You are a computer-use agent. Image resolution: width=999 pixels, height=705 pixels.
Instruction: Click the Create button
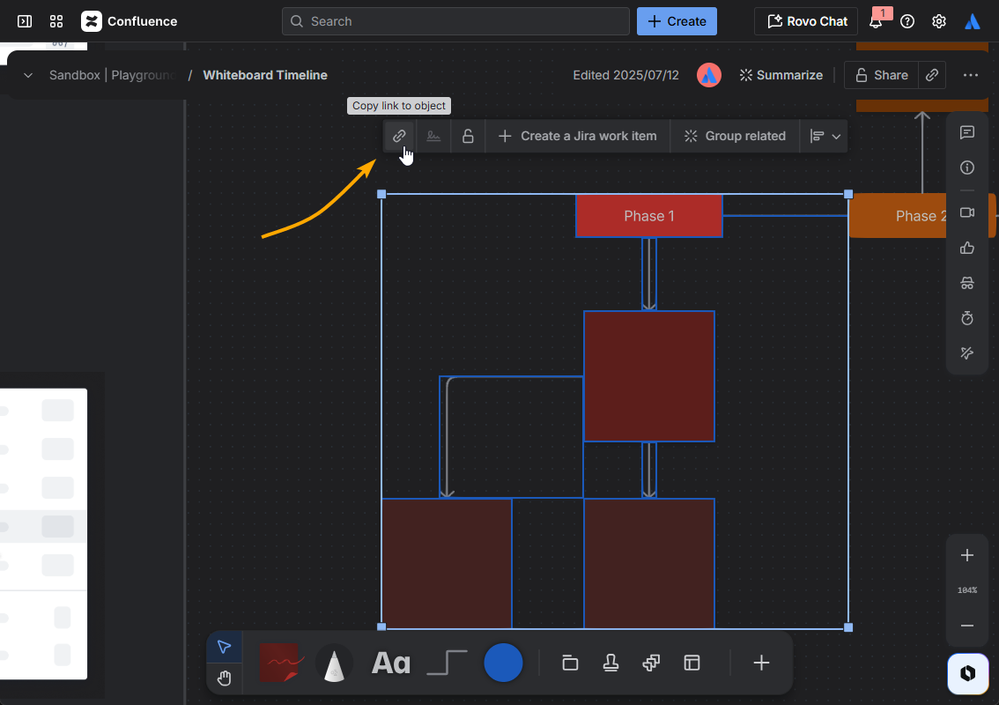[677, 22]
